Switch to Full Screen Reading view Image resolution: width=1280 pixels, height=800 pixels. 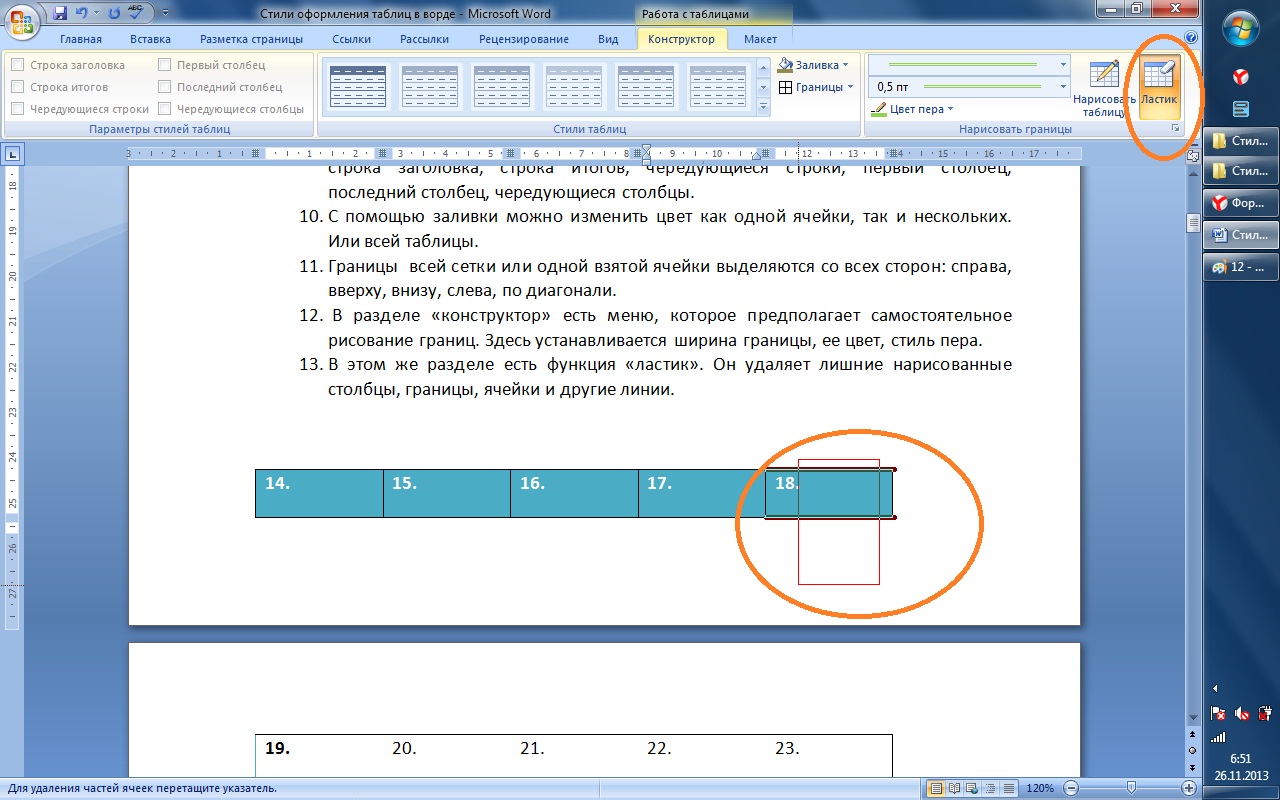coord(953,788)
